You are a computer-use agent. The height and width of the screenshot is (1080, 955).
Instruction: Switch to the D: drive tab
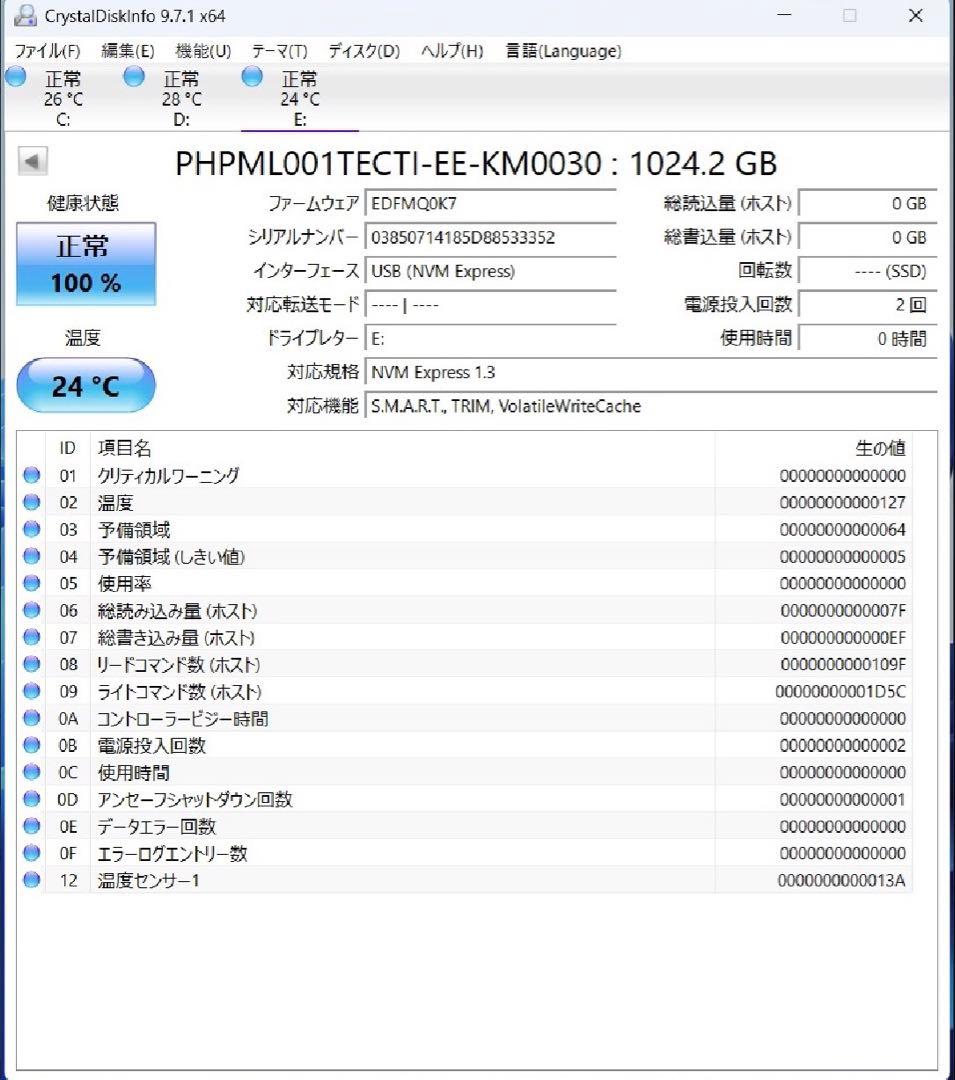[180, 97]
